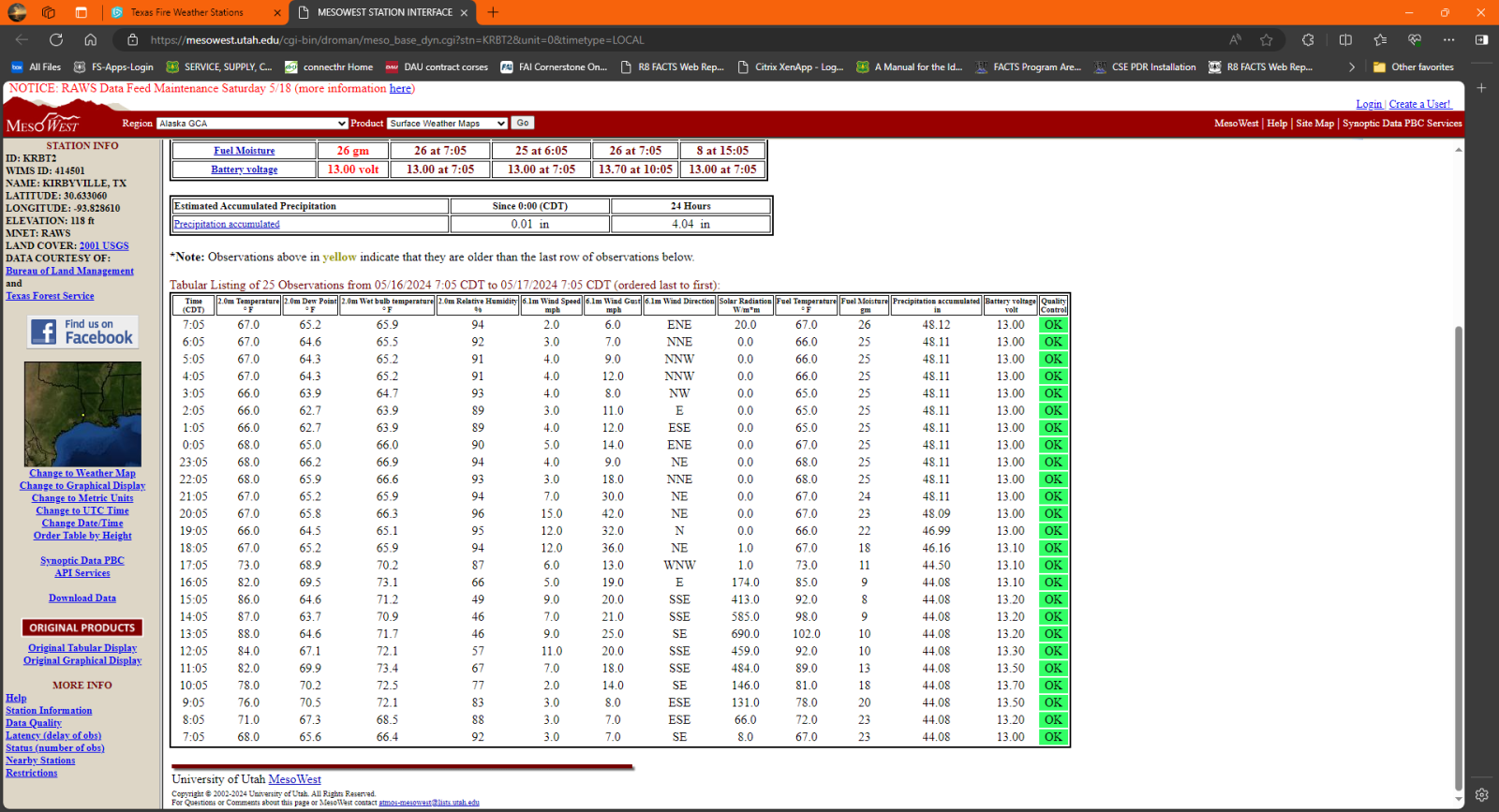Open the tab actions menu icon
Image resolution: width=1499 pixels, height=812 pixels.
pyautogui.click(x=82, y=12)
